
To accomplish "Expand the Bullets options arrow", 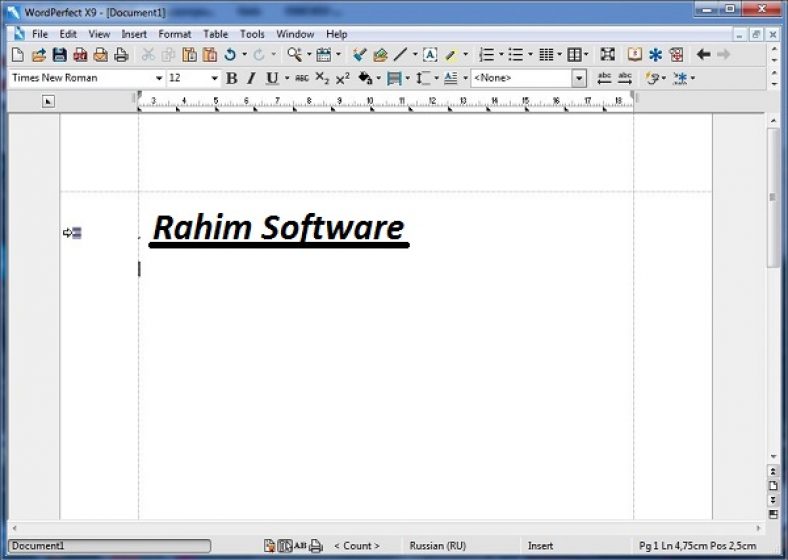I will point(530,54).
